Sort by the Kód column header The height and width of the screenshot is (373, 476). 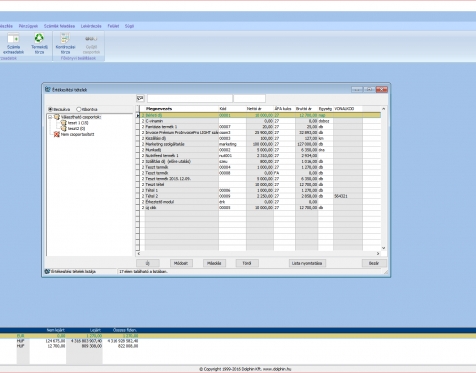click(232, 109)
